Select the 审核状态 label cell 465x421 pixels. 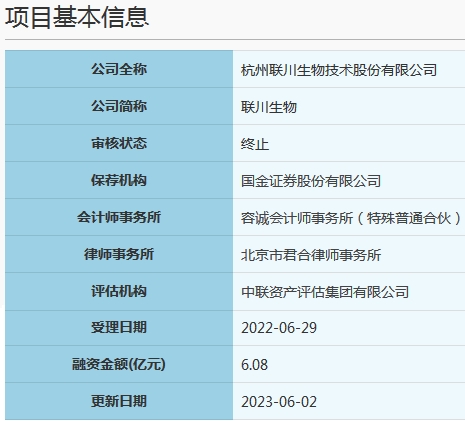pyautogui.click(x=119, y=143)
